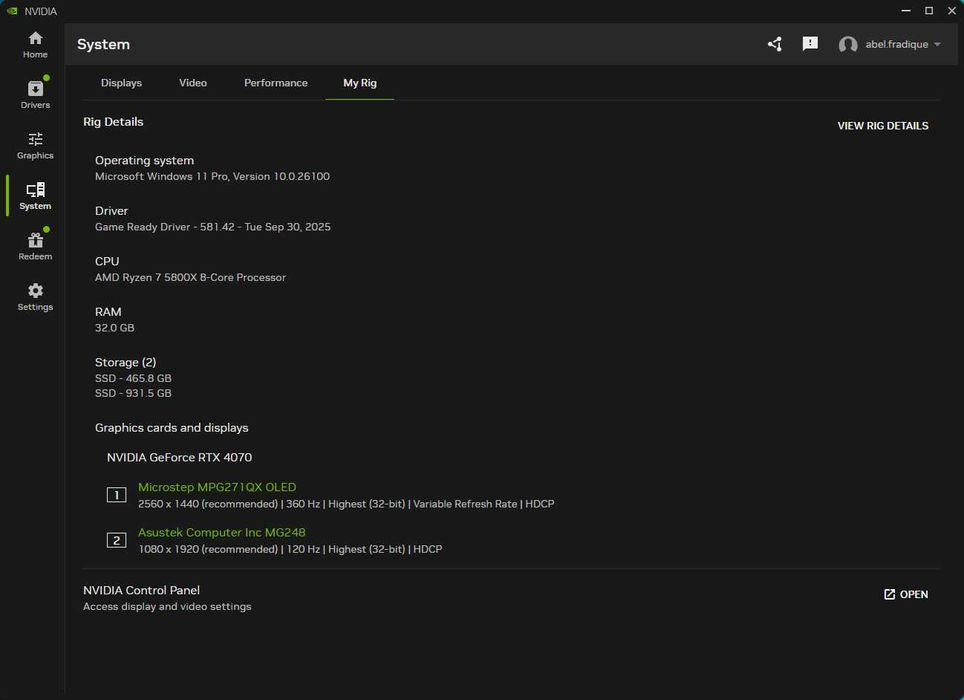The image size is (964, 700).
Task: Select the display 2 number box
Action: point(116,540)
